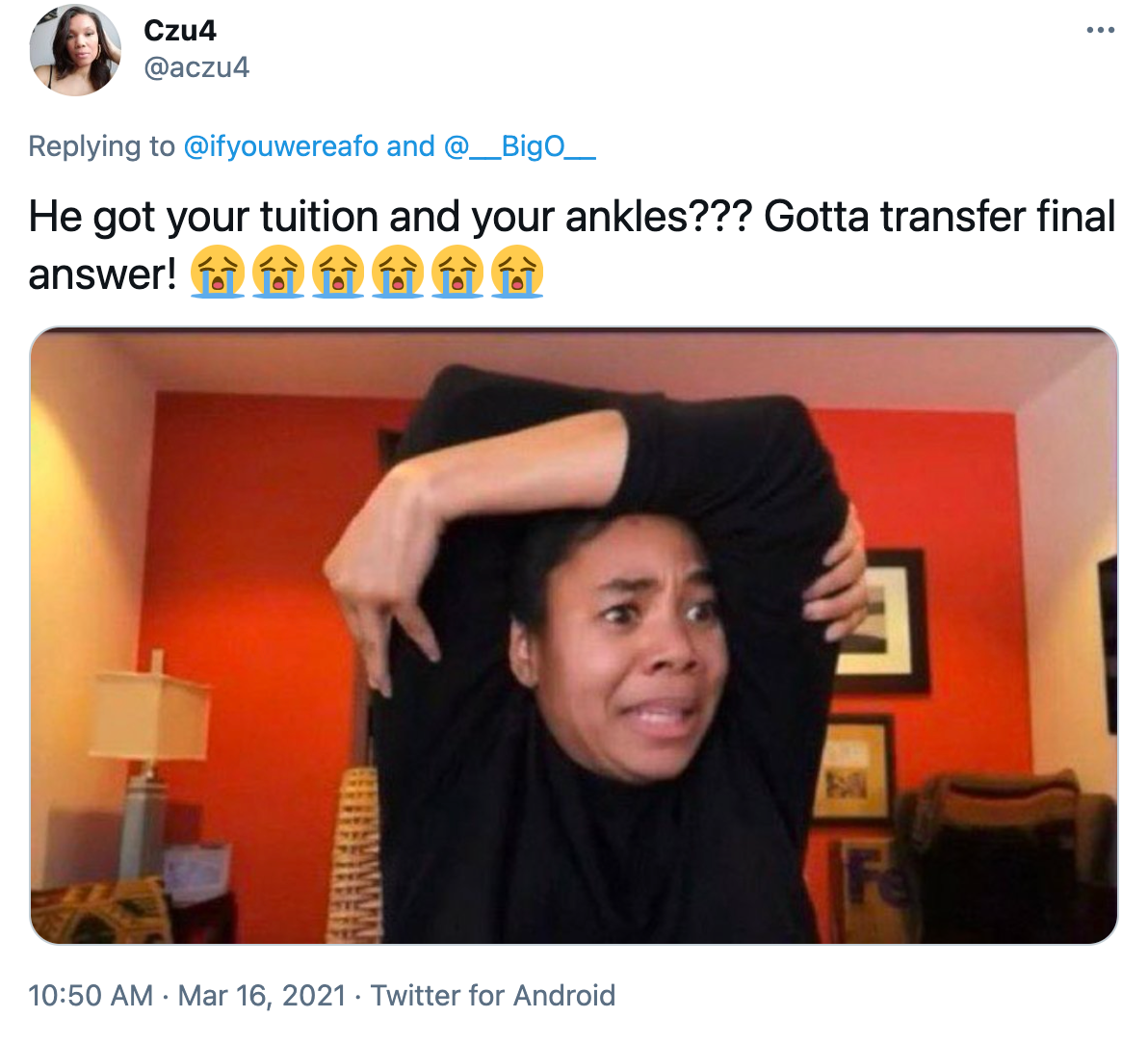1148x1044 pixels.
Task: Click the Czu4 display name
Action: click(180, 30)
